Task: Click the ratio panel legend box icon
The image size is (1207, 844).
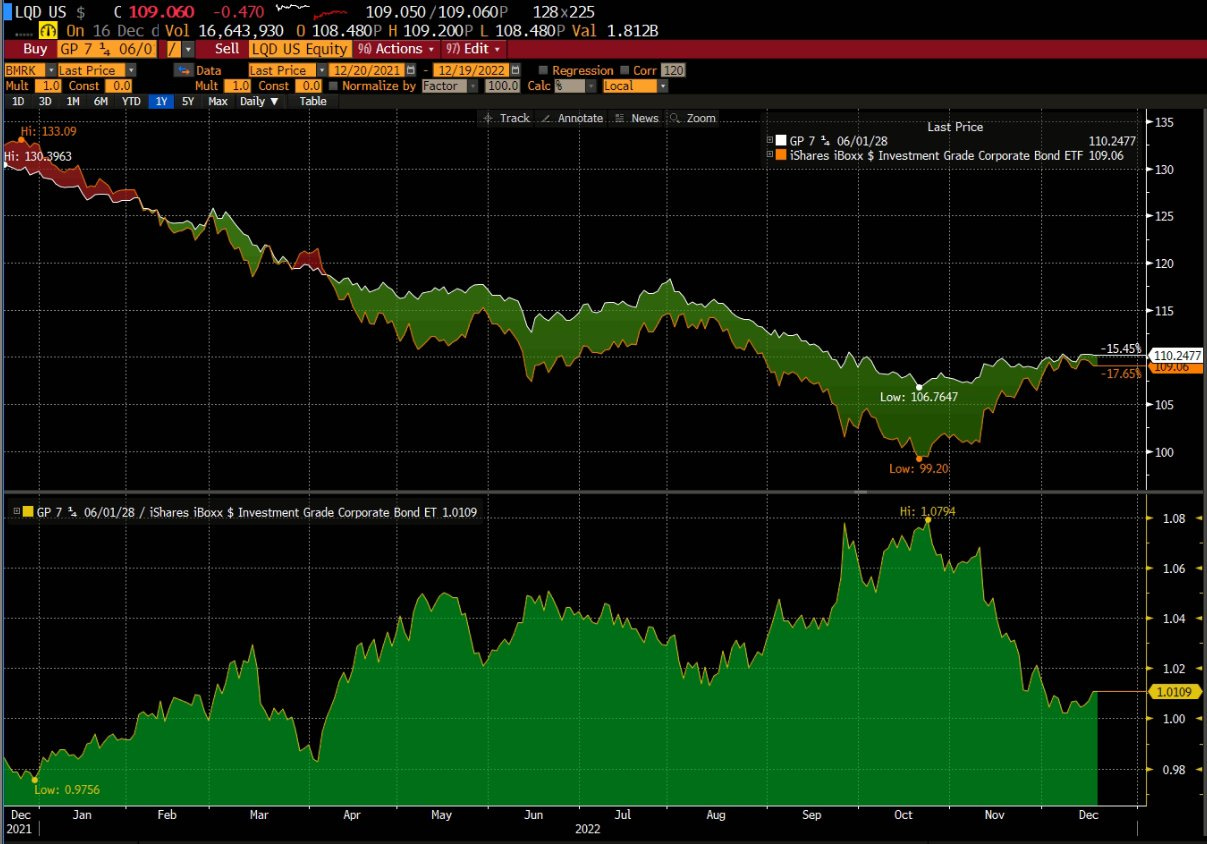Action: click(x=17, y=512)
